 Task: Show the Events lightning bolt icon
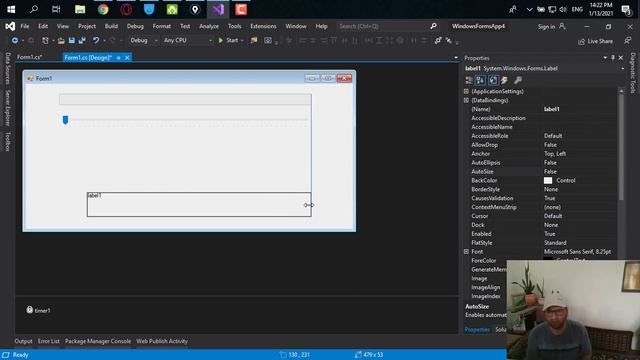[504, 80]
